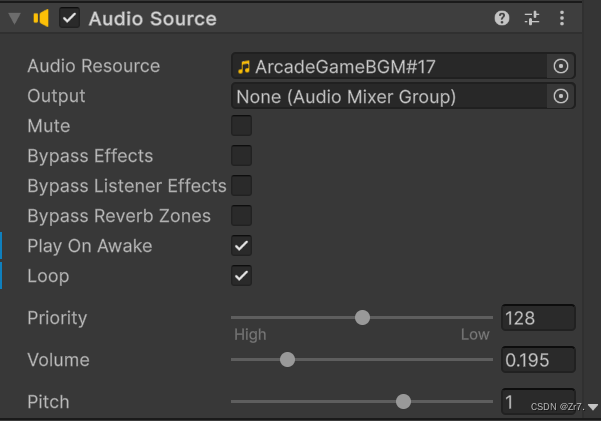The height and width of the screenshot is (421, 601).
Task: Collapse the Audio Source component foldout
Action: pos(15,18)
